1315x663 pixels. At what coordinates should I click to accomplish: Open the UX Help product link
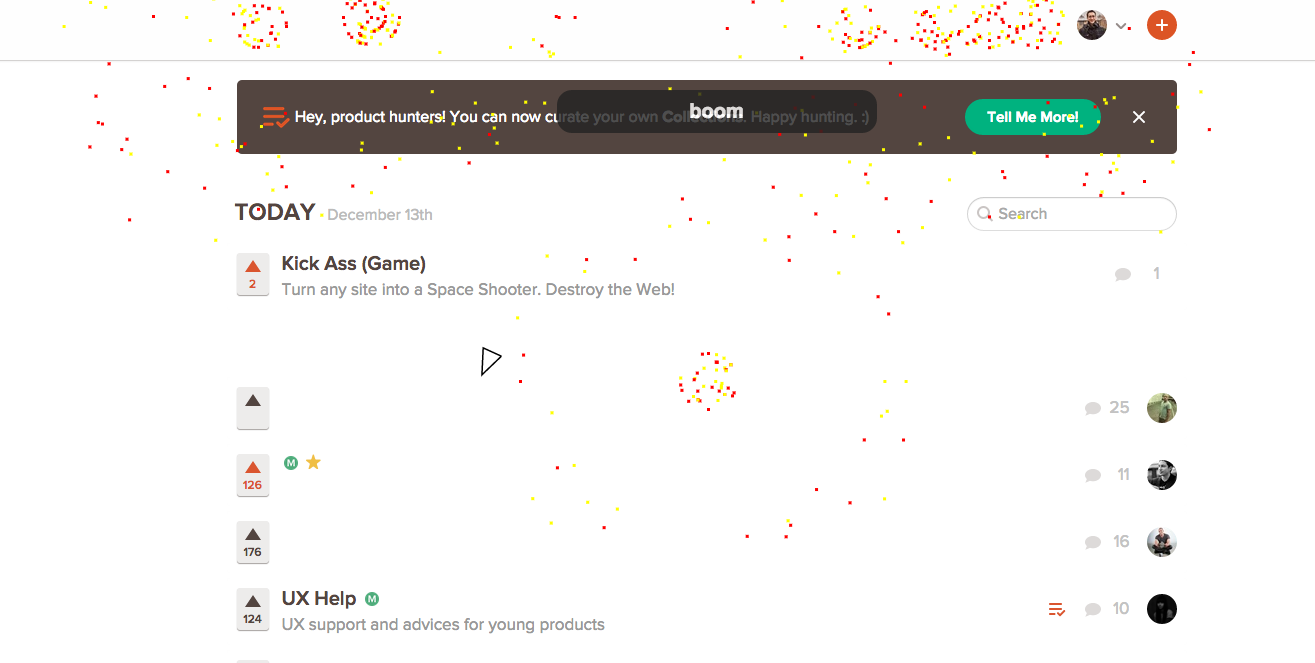click(319, 599)
